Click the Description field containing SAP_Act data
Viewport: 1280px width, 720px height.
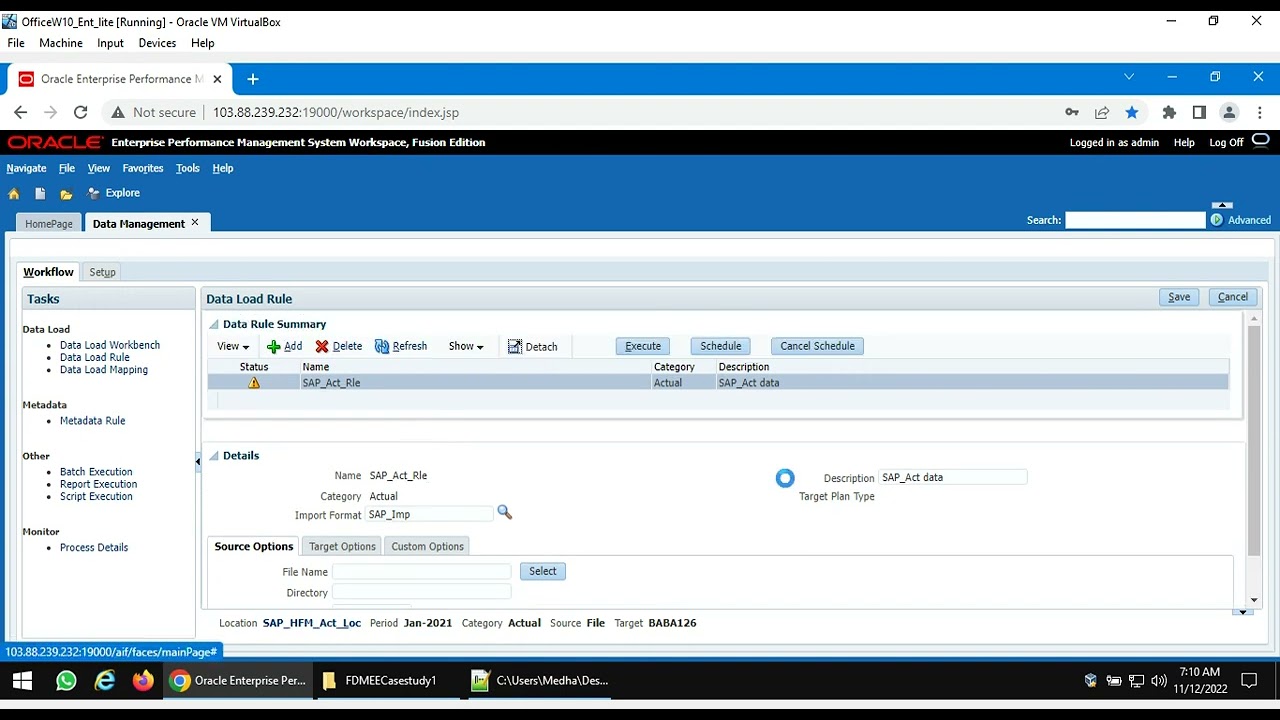click(x=953, y=478)
